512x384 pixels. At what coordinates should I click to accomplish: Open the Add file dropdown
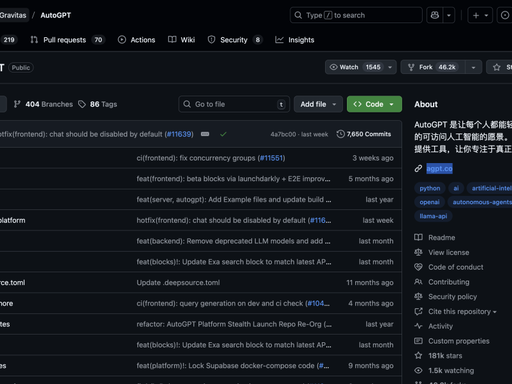pyautogui.click(x=318, y=104)
